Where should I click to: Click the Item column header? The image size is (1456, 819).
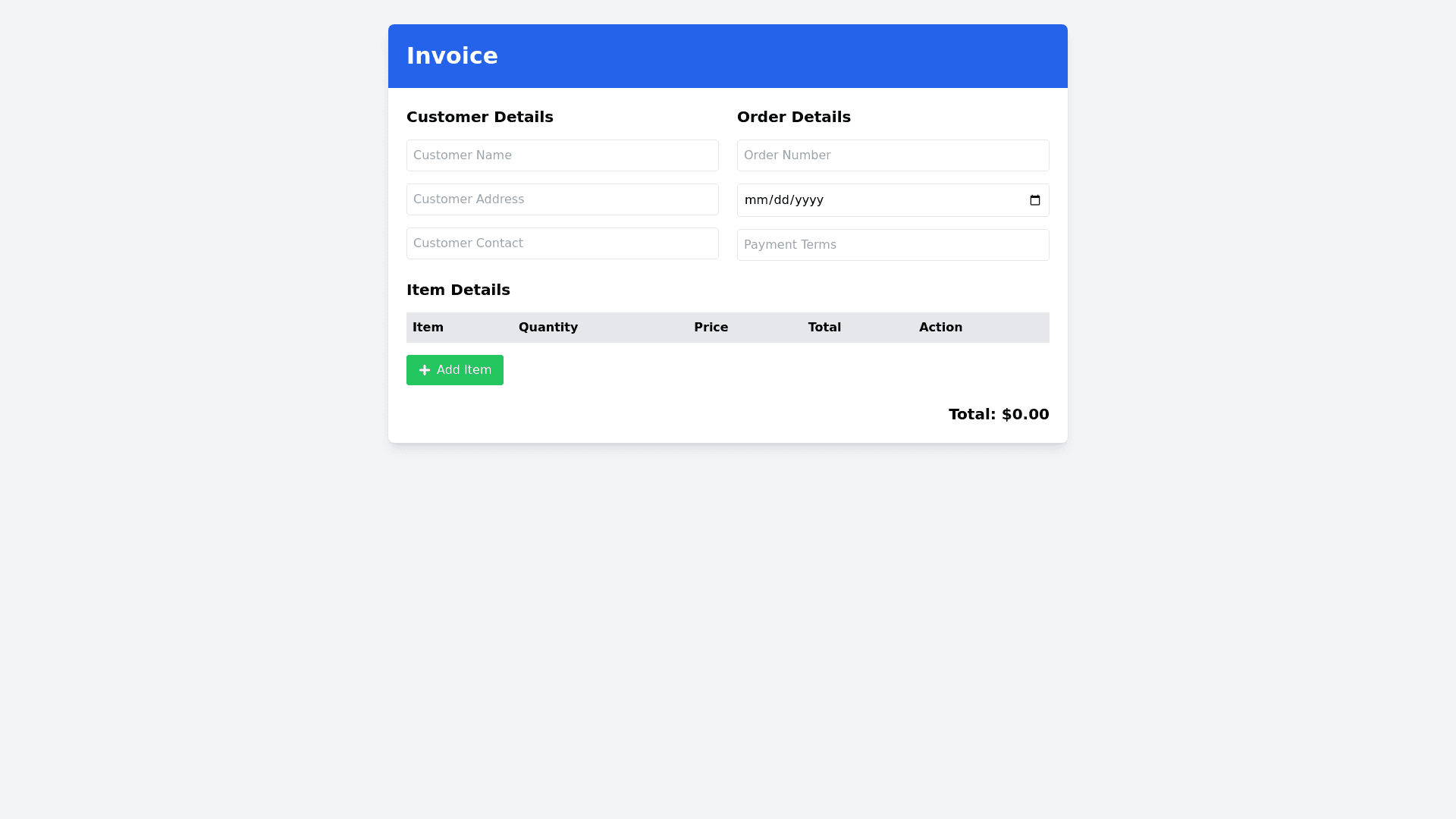point(428,328)
